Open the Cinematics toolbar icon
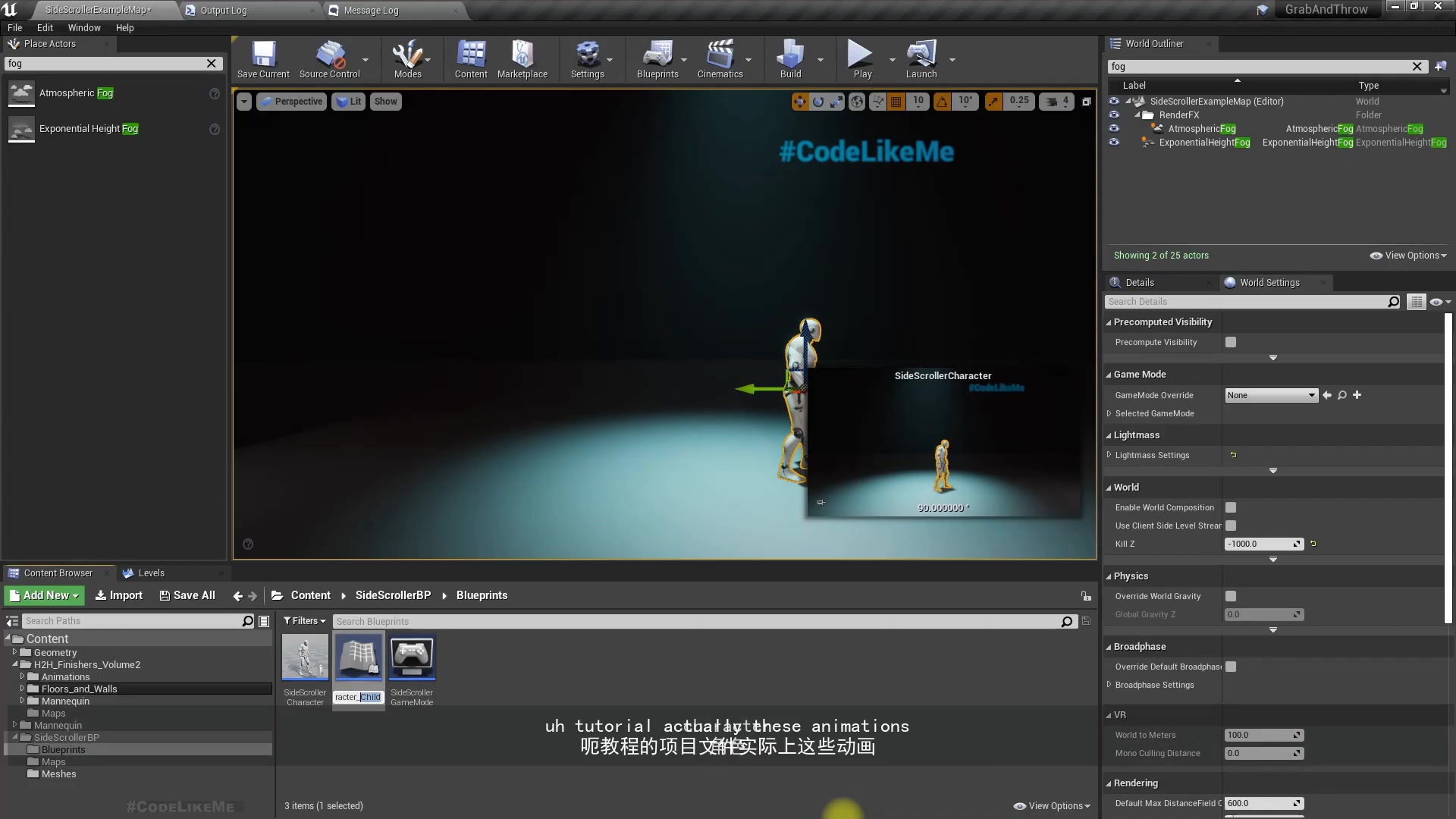Image resolution: width=1456 pixels, height=819 pixels. pyautogui.click(x=720, y=58)
